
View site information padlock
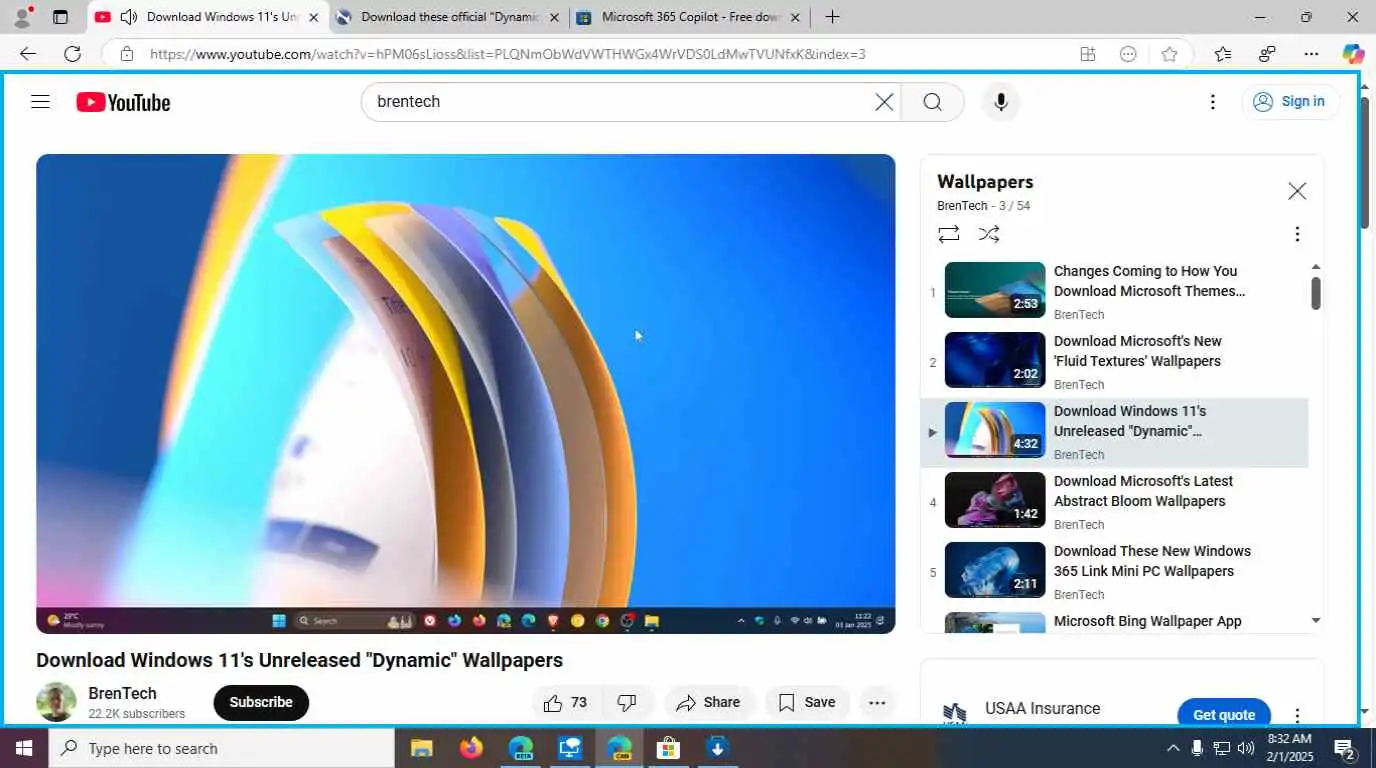coord(126,54)
